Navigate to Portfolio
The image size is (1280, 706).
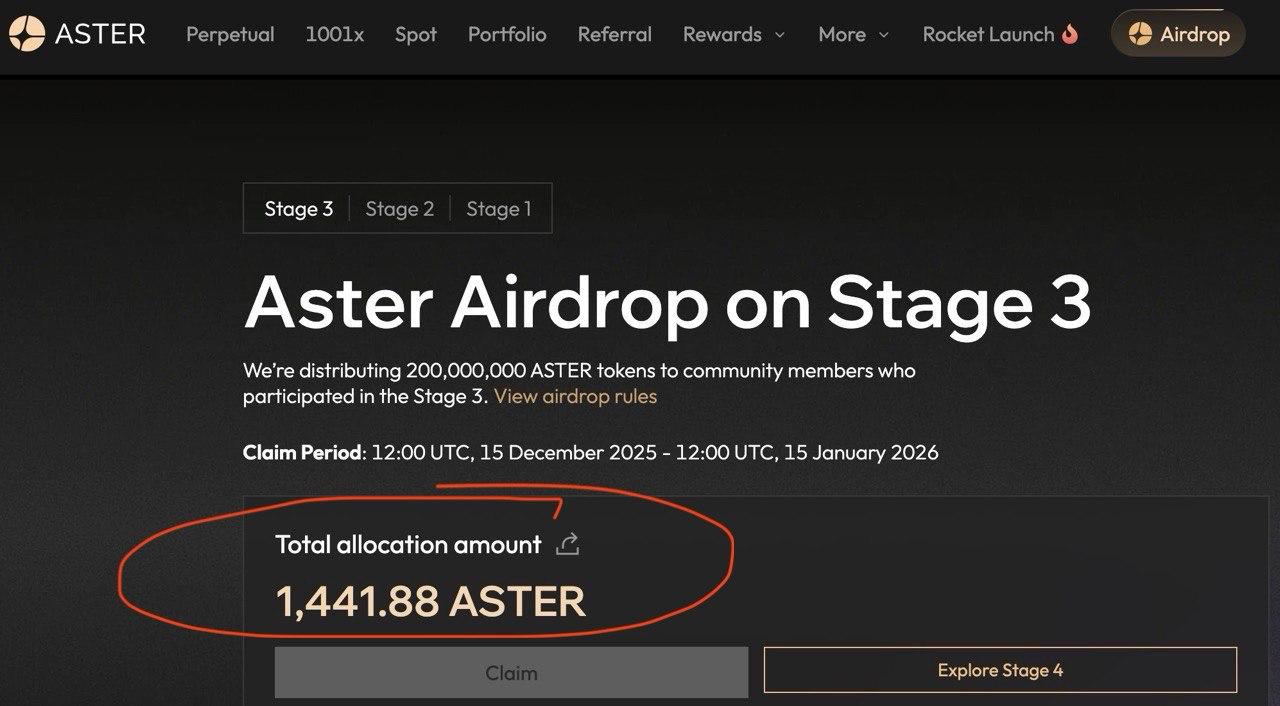507,34
